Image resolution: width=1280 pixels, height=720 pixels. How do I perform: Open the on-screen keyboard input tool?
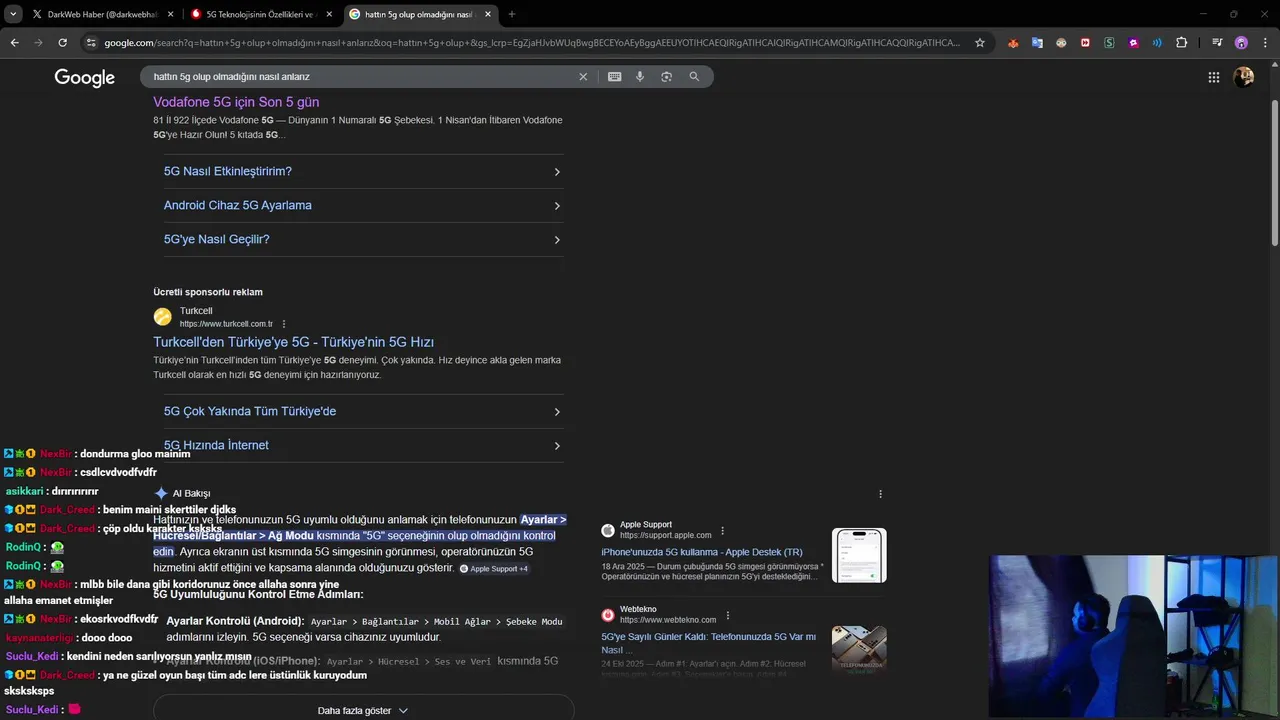614,77
